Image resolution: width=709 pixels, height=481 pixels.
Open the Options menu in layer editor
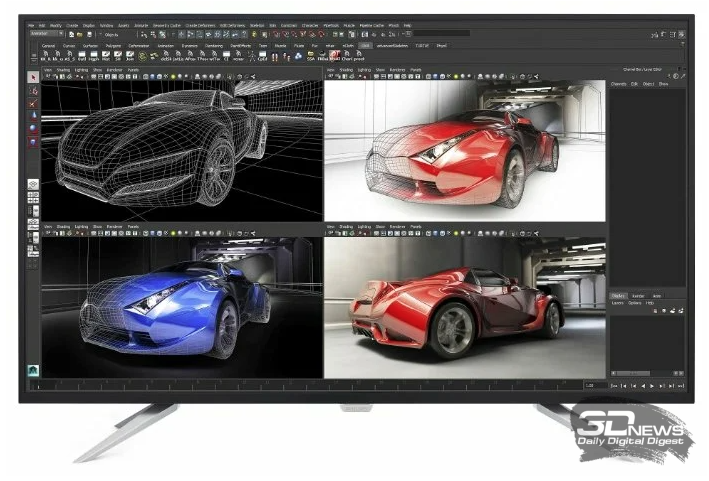[x=634, y=303]
